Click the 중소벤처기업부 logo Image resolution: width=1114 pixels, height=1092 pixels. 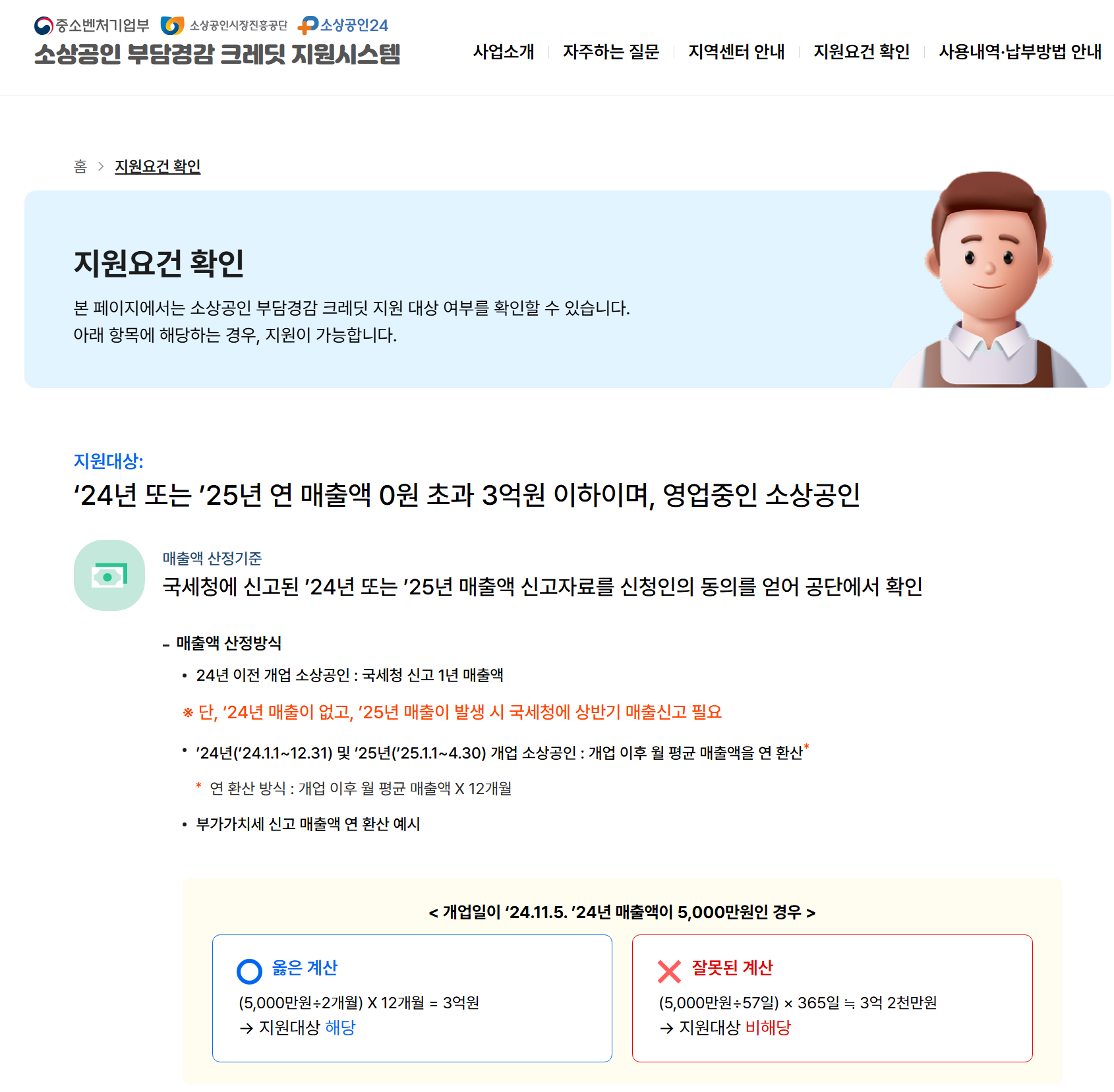coord(92,26)
